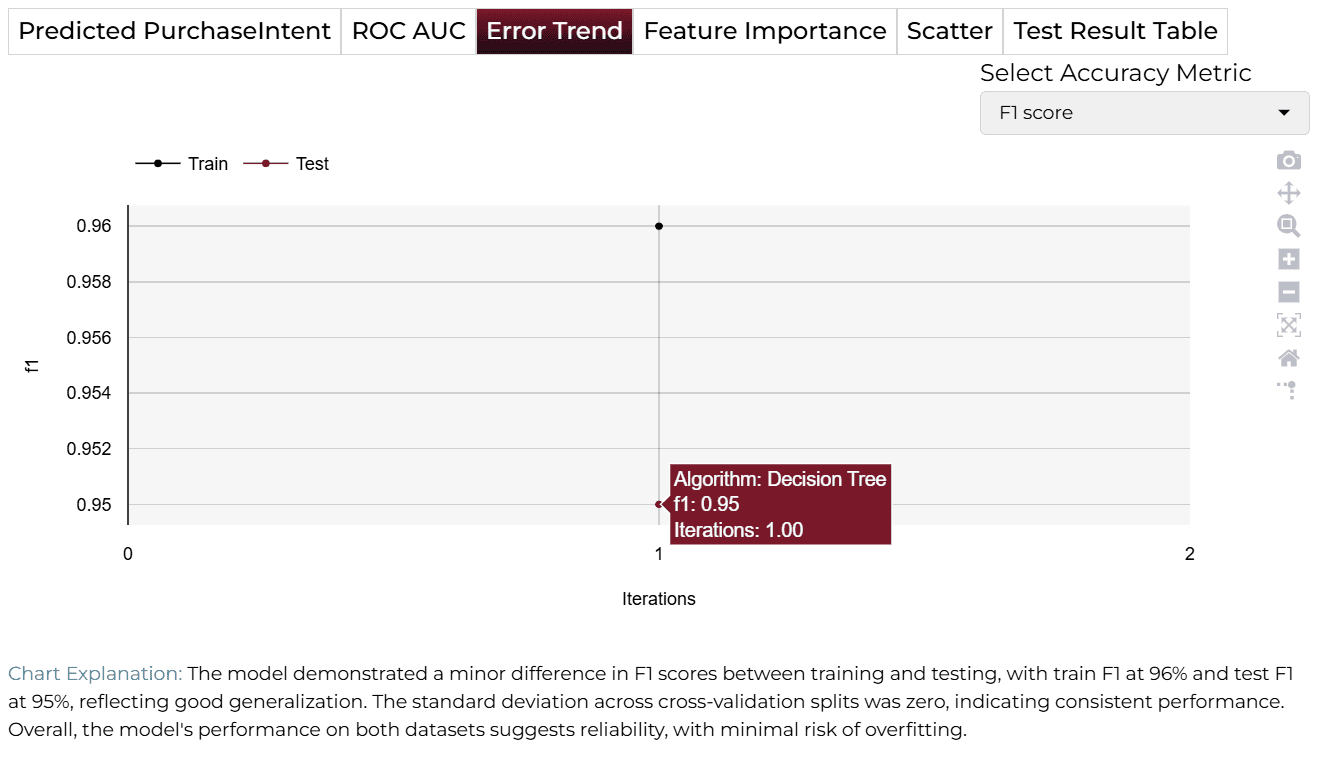Toggle Train series in chart legend
Screen dimensions: 1323x768
182,163
